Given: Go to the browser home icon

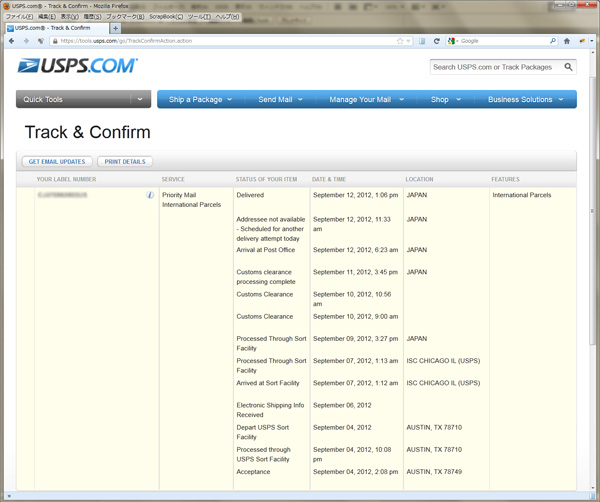Looking at the screenshot, I should [x=567, y=41].
